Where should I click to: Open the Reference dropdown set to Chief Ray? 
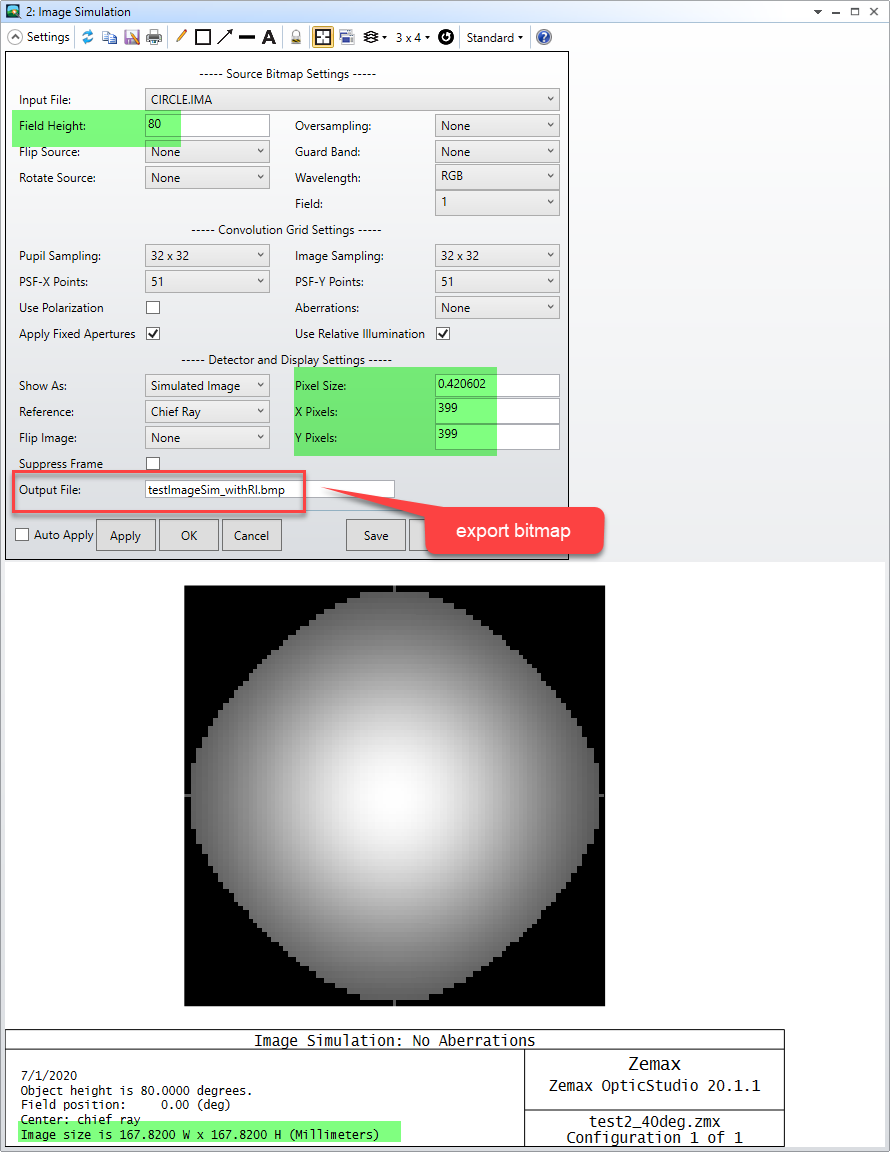tap(207, 411)
